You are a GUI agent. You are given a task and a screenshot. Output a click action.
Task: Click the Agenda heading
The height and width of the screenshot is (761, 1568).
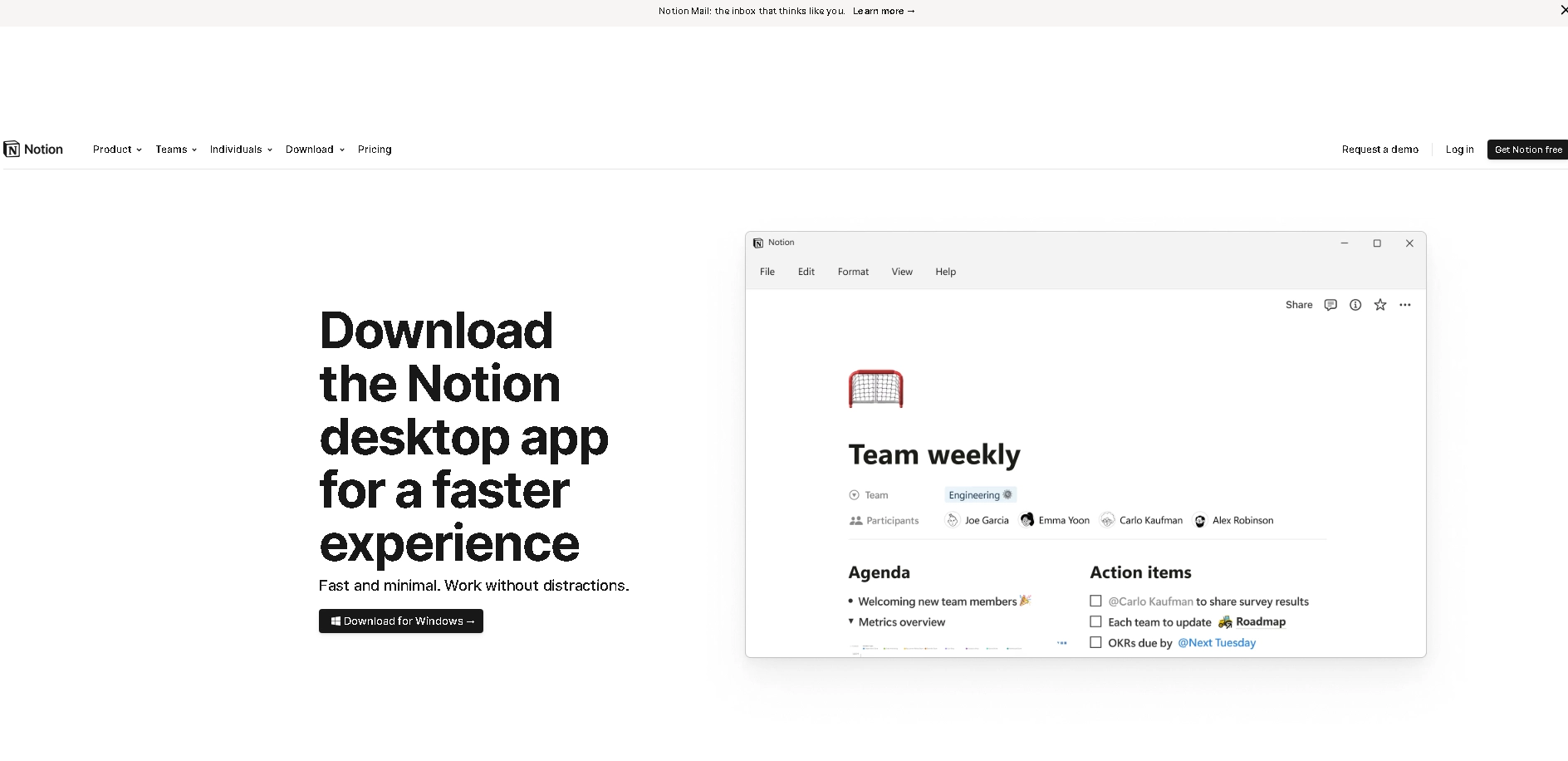tap(879, 572)
